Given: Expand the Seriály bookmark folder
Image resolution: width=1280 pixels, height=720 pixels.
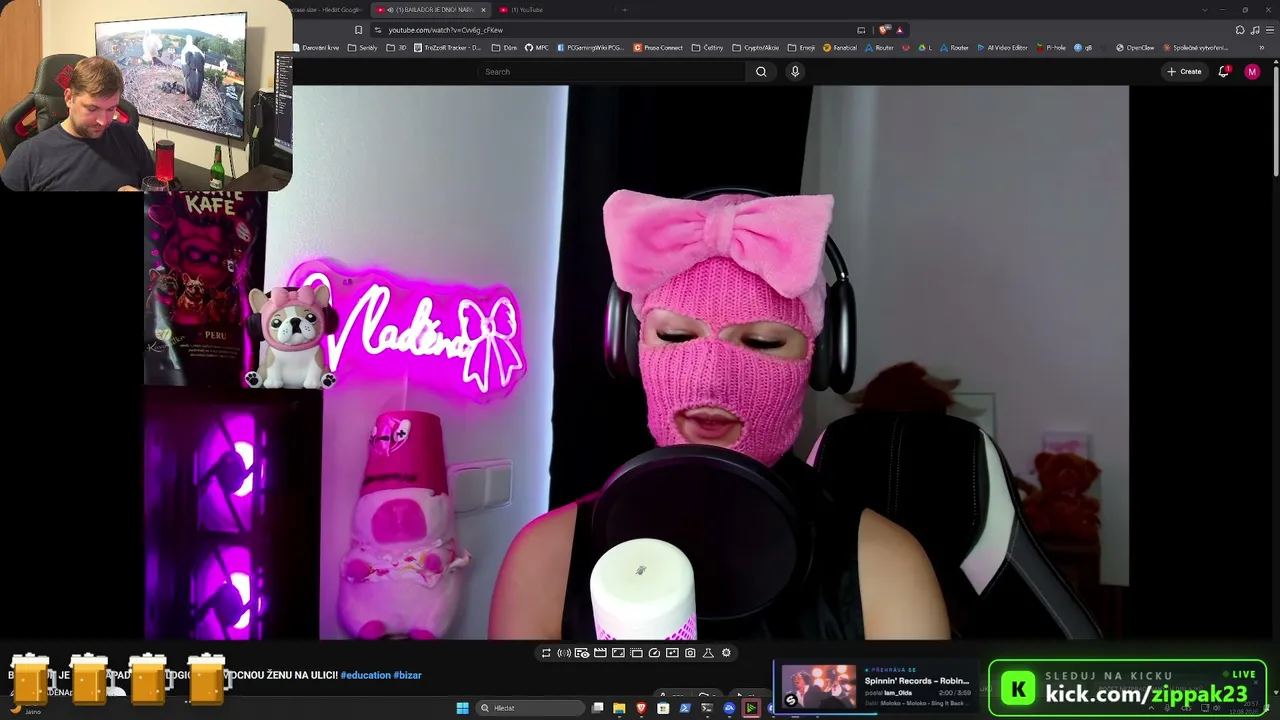Looking at the screenshot, I should (x=363, y=48).
